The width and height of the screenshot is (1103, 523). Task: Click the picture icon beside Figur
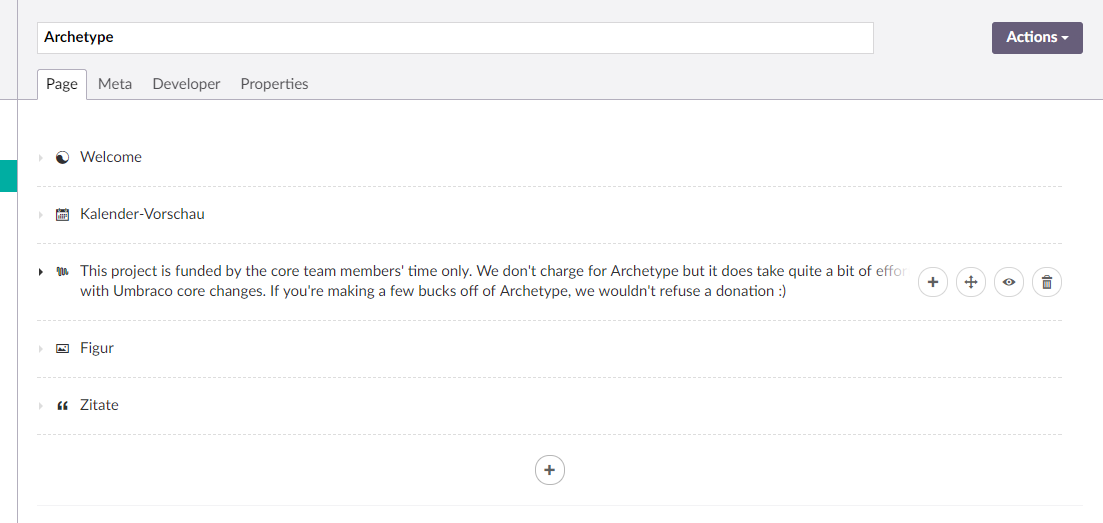[63, 348]
